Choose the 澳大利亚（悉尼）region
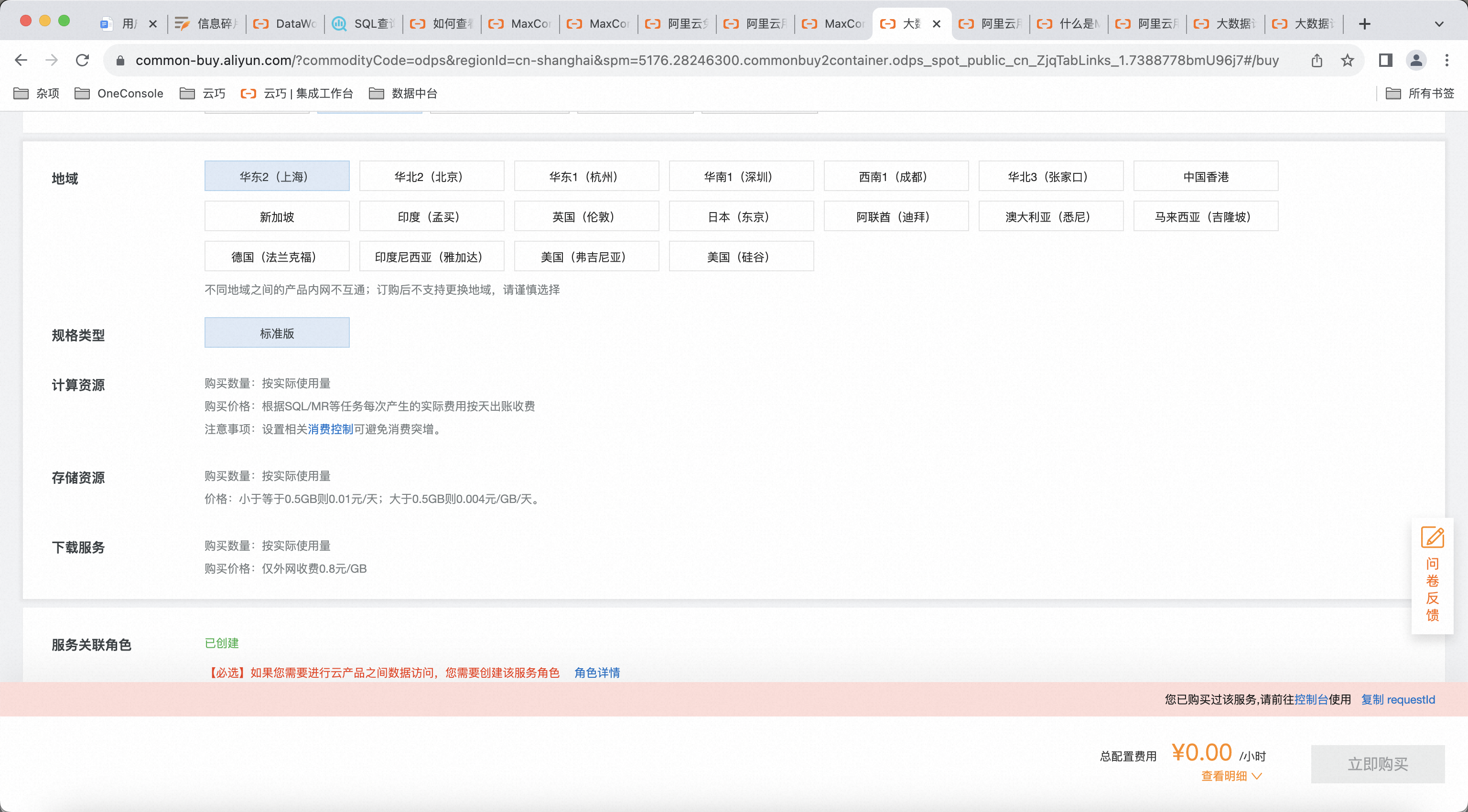The image size is (1468, 812). coord(1051,216)
